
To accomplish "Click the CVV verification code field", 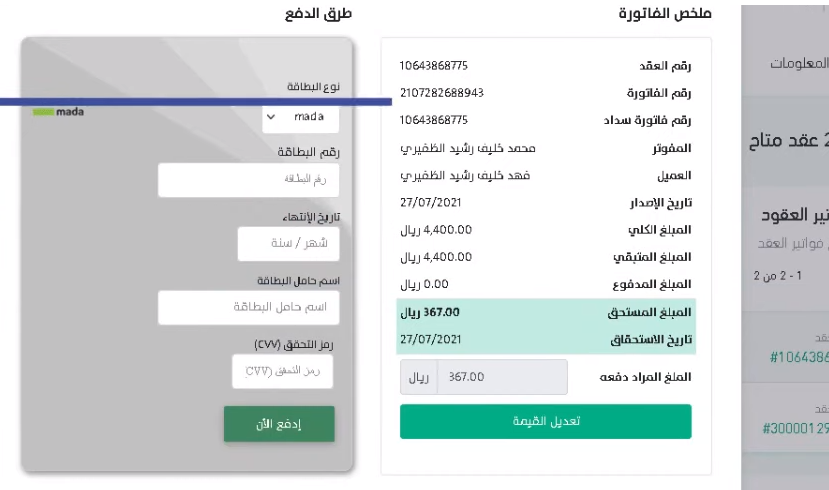I will click(x=282, y=371).
